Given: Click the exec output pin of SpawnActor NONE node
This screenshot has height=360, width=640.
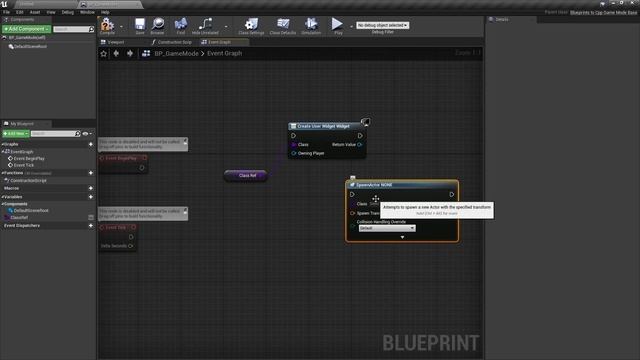Looking at the screenshot, I should 452,194.
